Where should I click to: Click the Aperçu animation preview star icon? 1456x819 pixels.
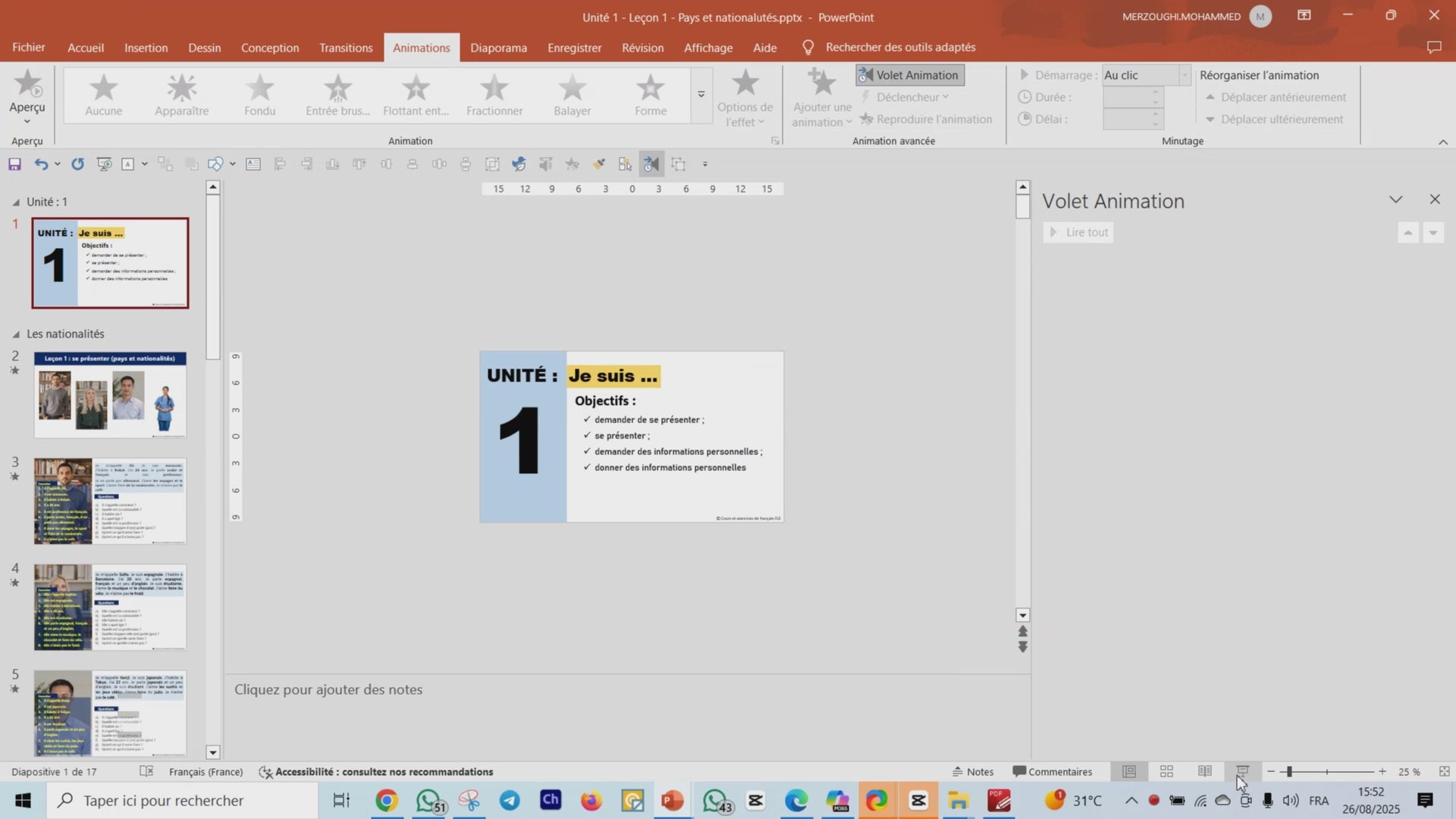pos(27,85)
